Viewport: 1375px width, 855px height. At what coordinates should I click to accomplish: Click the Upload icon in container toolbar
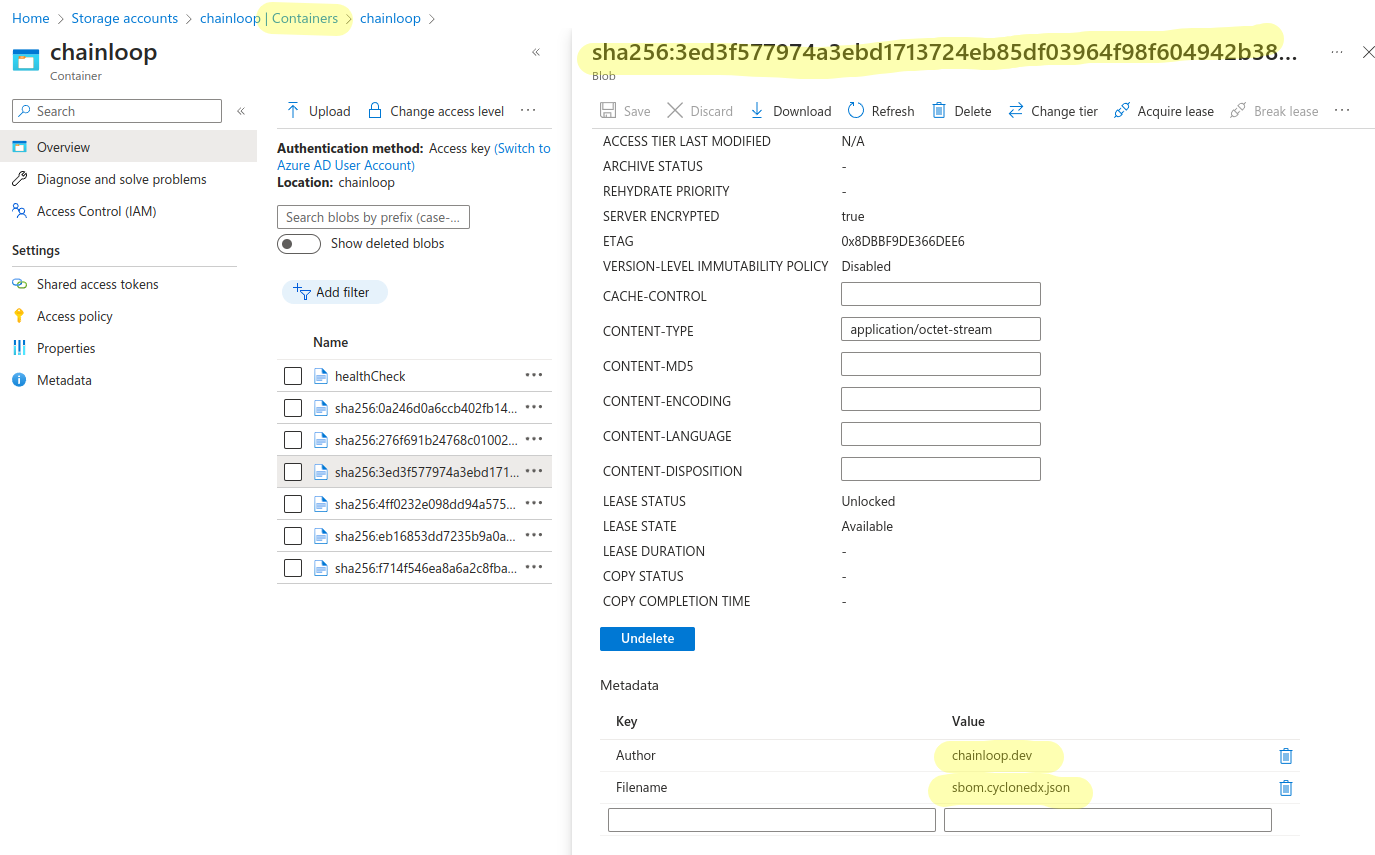point(293,111)
